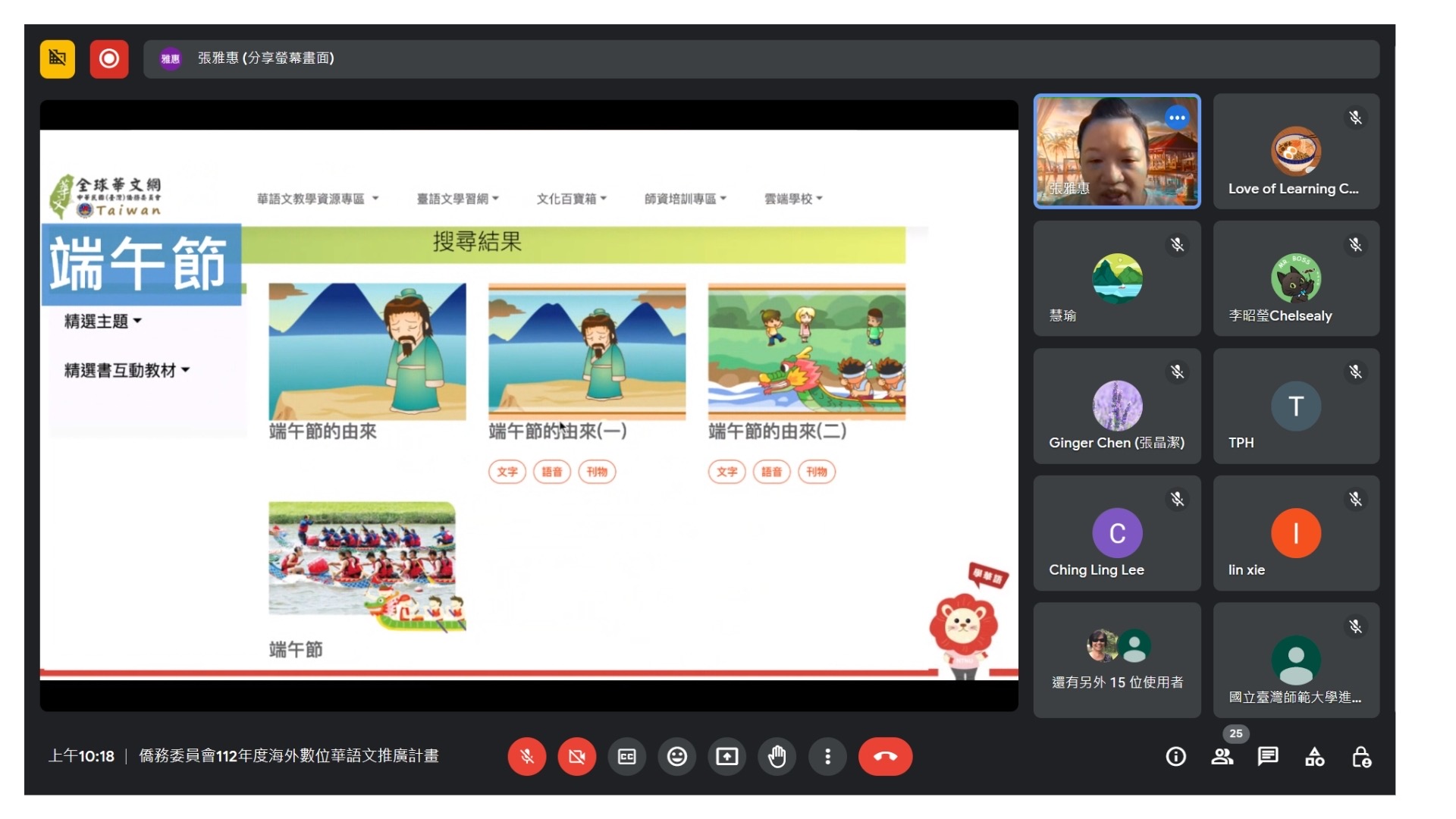The image size is (1456, 819).
Task: Open the 文化百寶箱 menu
Action: pyautogui.click(x=571, y=199)
